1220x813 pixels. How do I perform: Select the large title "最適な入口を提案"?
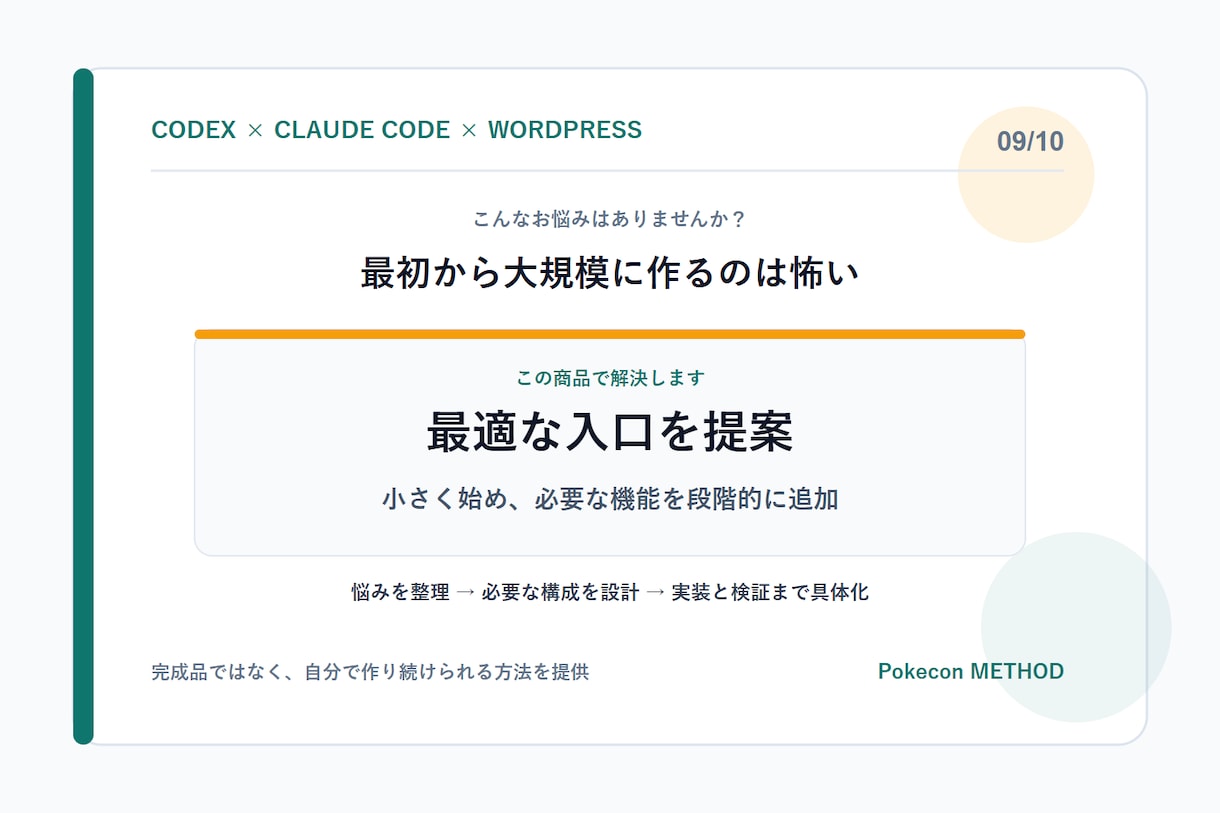pyautogui.click(x=610, y=432)
